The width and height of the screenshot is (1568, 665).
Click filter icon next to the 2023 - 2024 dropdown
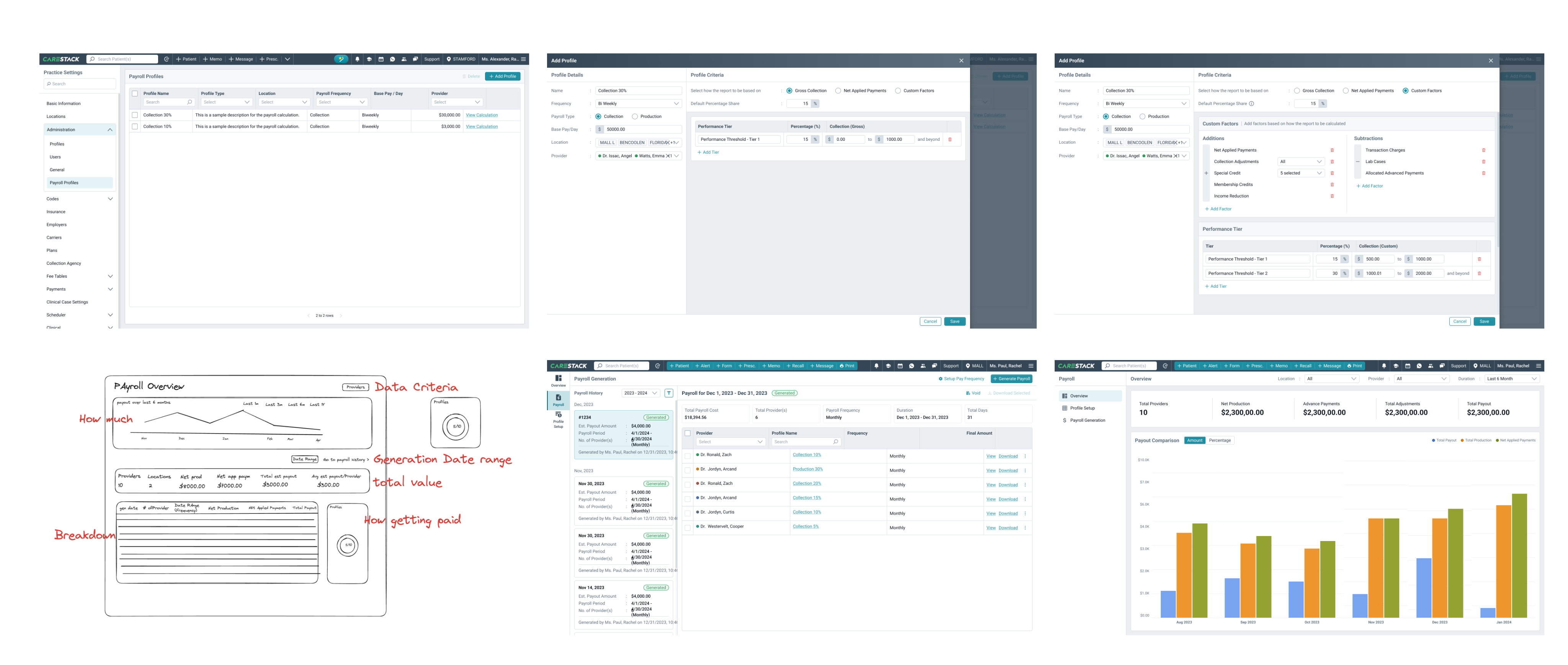(668, 393)
